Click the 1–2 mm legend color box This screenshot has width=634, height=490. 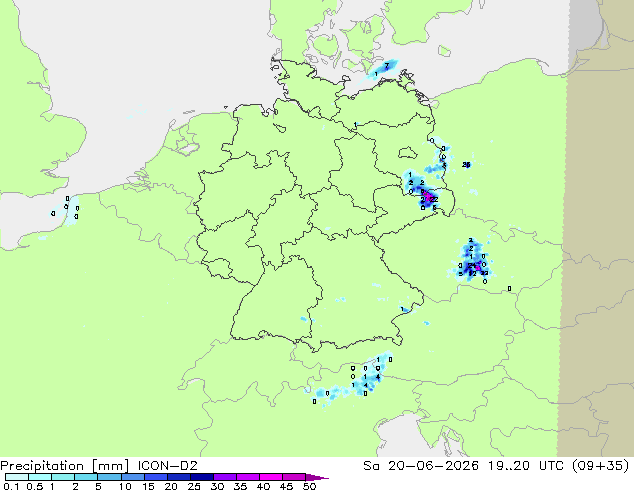coord(63,477)
